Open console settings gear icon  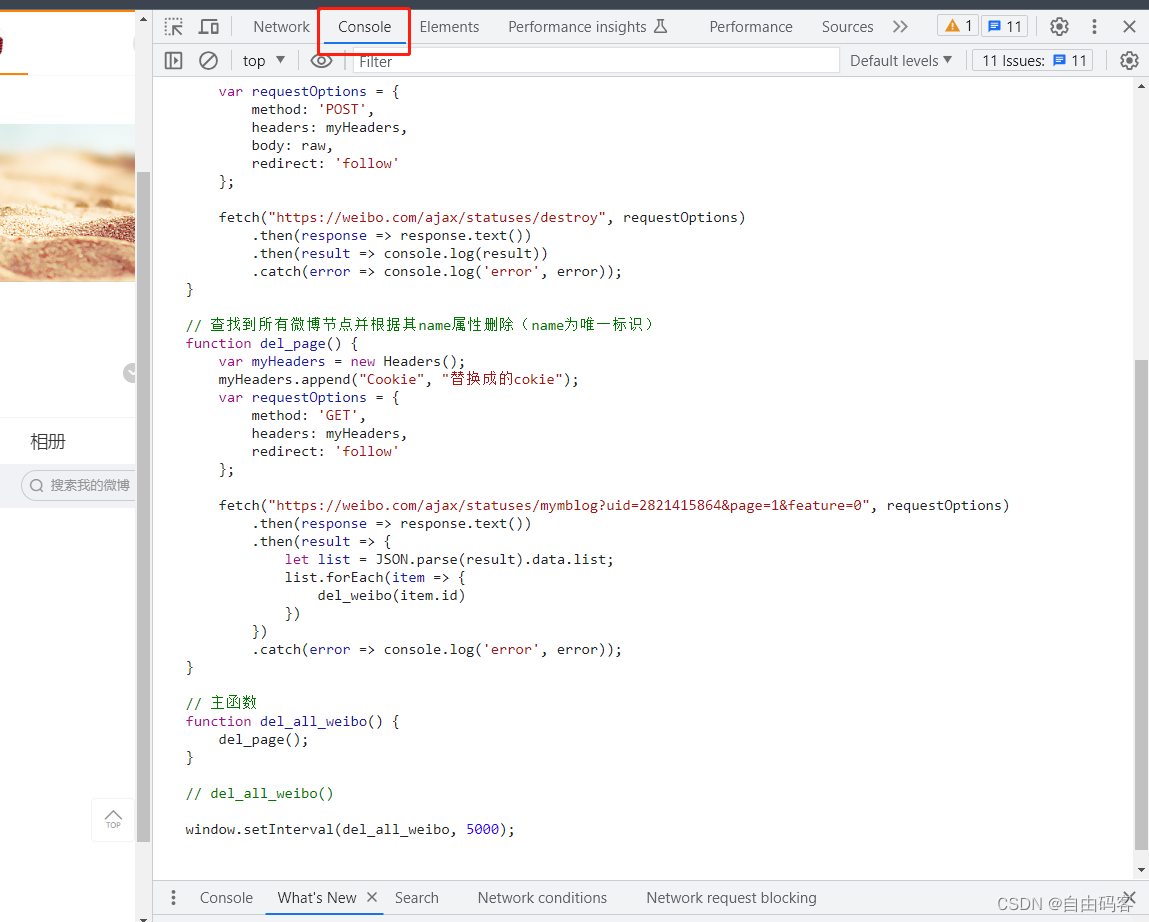[x=1129, y=61]
